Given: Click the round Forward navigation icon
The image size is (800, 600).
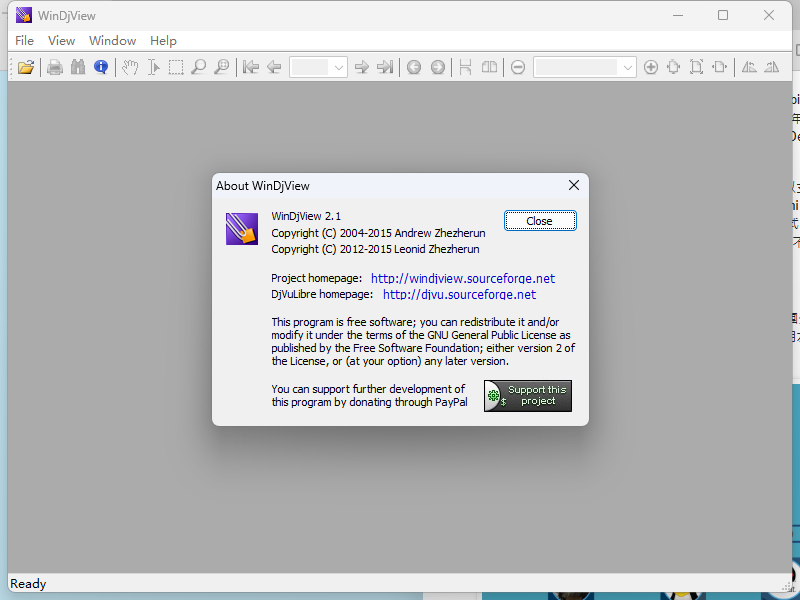Looking at the screenshot, I should coord(437,67).
